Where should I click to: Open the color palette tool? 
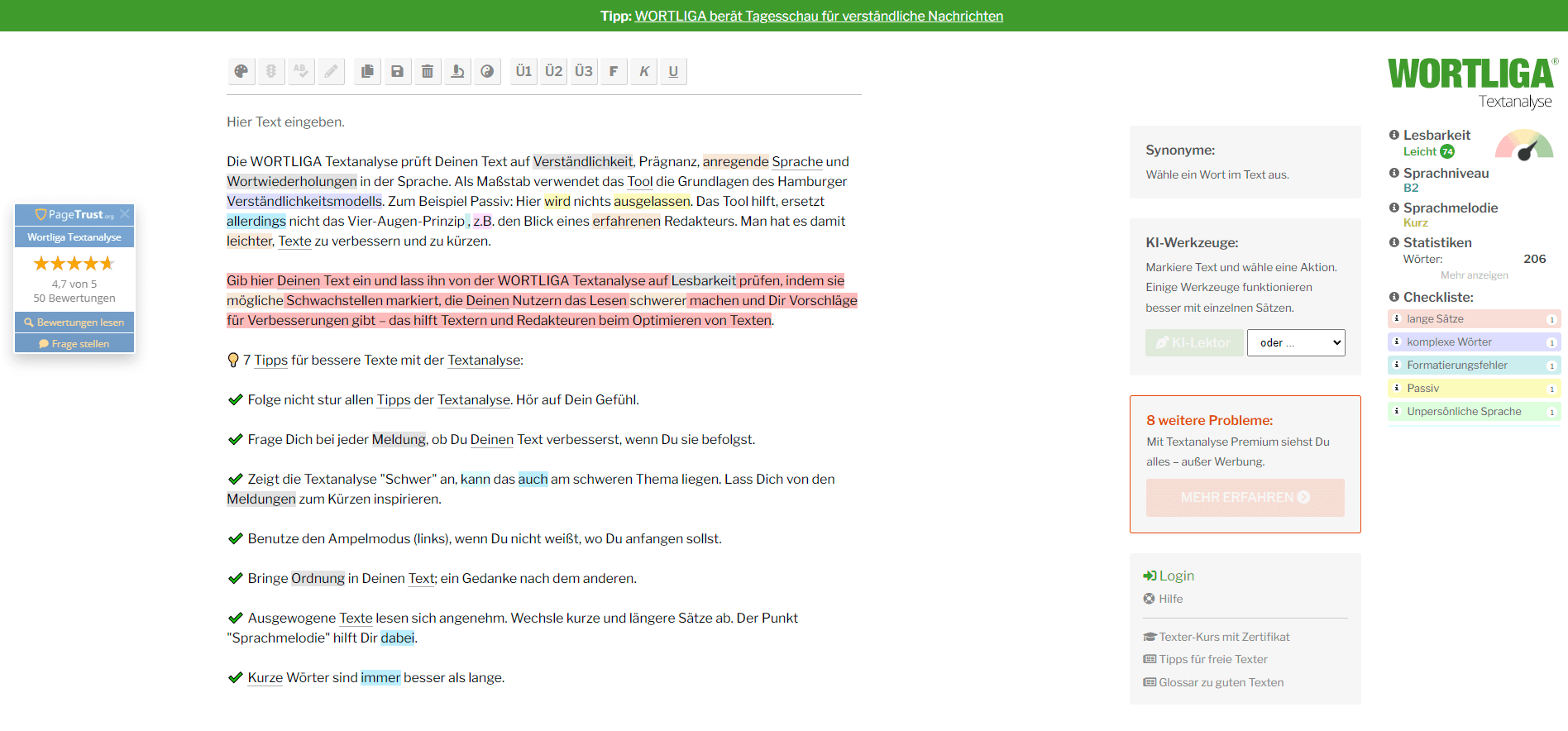(241, 71)
